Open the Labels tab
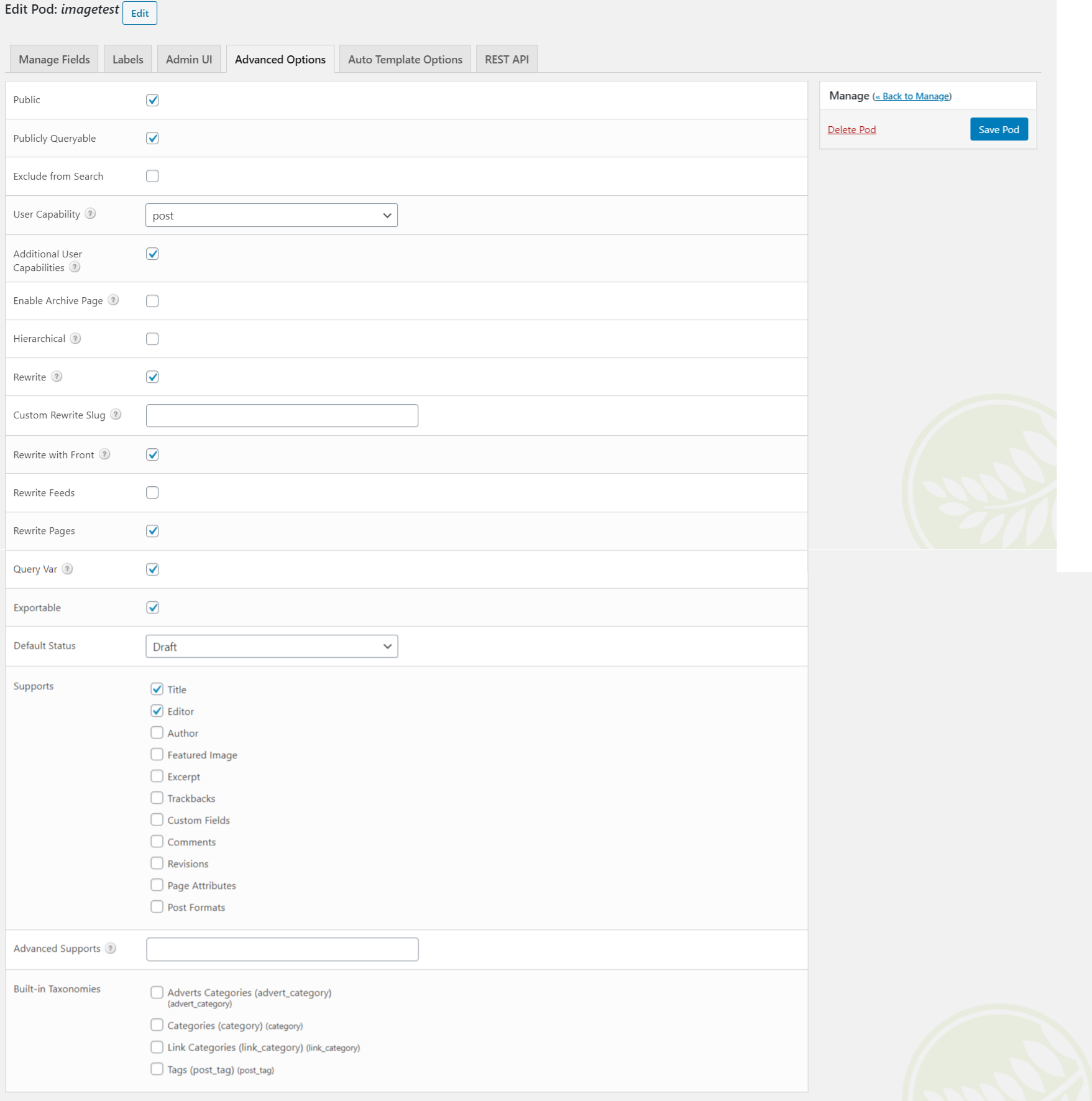This screenshot has width=1092, height=1101. point(128,59)
